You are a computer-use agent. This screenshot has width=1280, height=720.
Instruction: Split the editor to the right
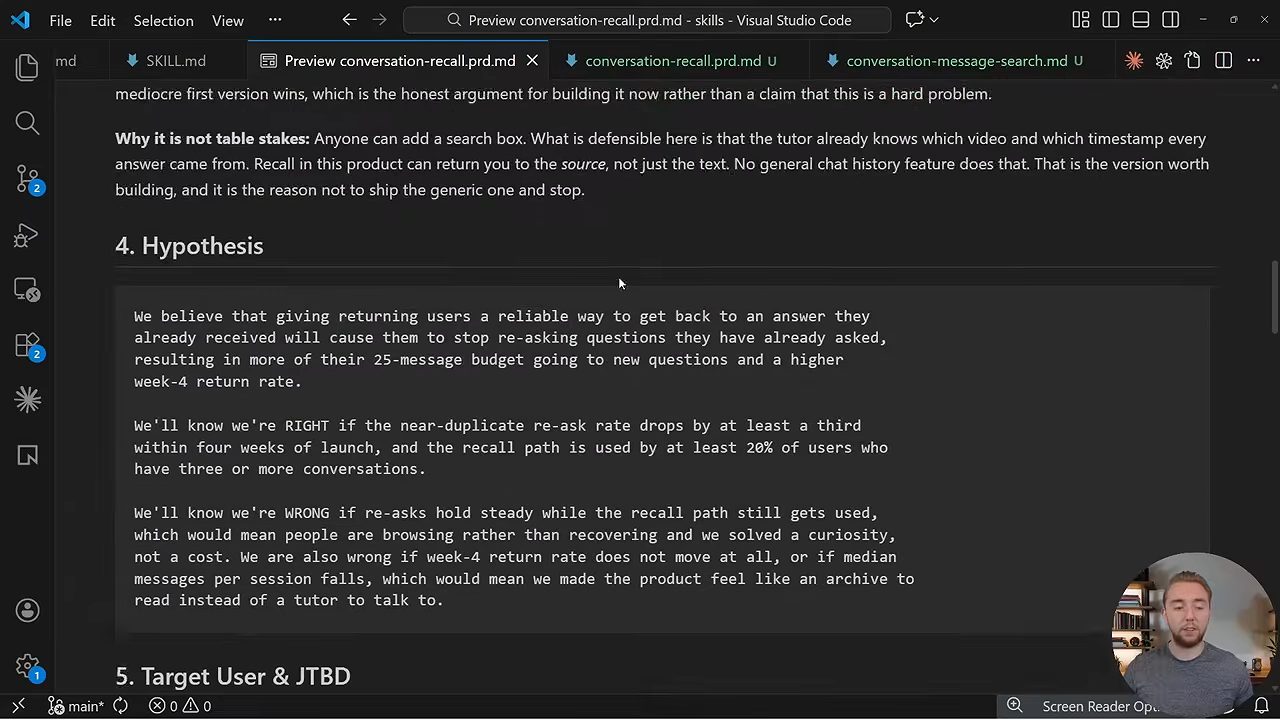point(1223,61)
